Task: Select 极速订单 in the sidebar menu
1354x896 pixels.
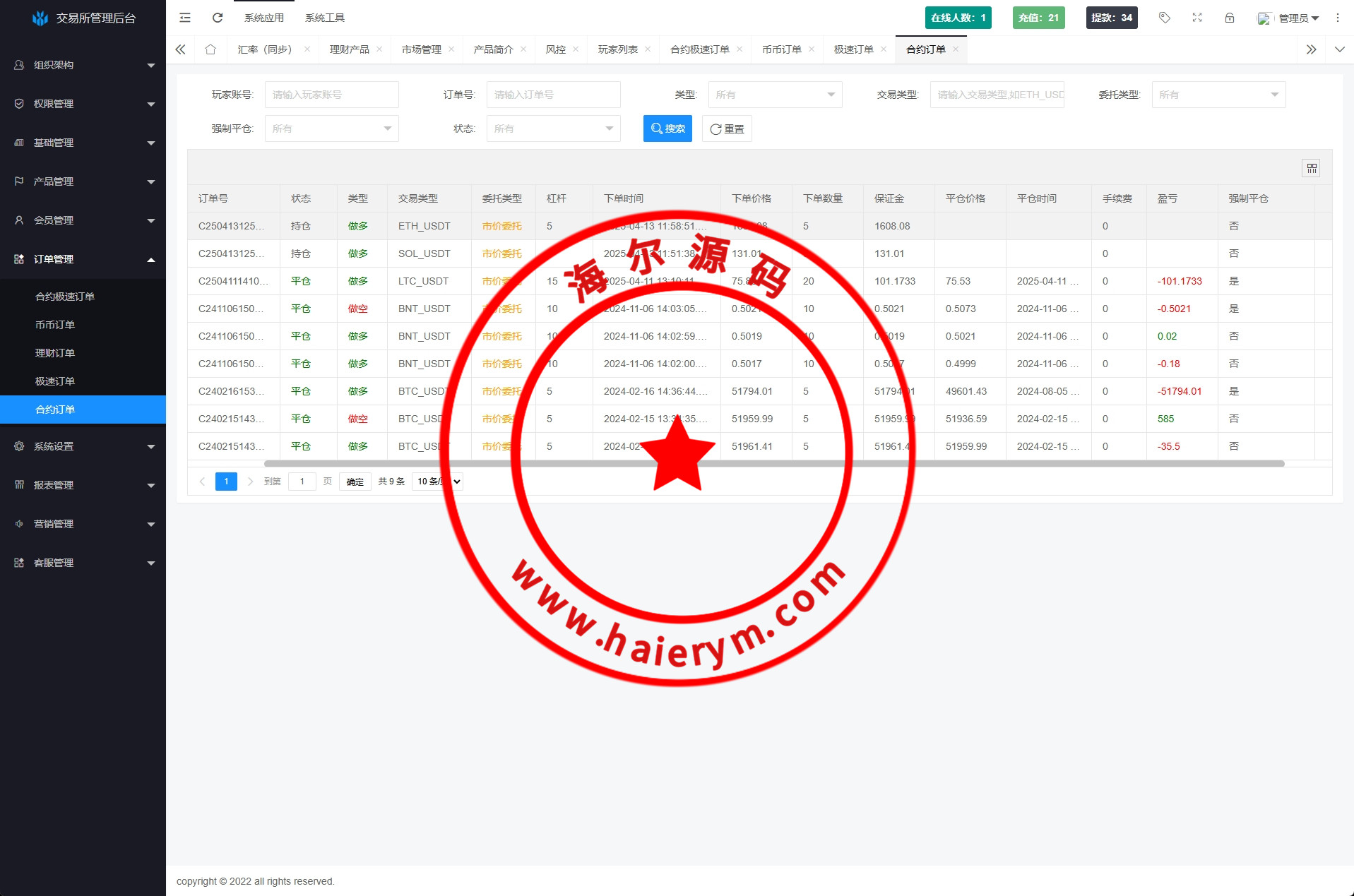Action: [x=55, y=381]
